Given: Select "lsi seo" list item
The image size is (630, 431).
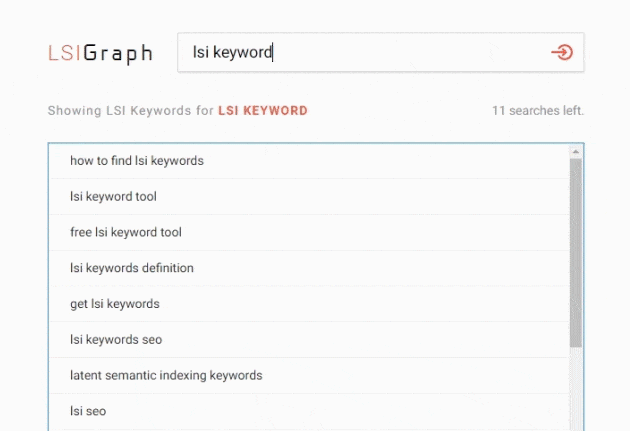Looking at the screenshot, I should [x=309, y=411].
